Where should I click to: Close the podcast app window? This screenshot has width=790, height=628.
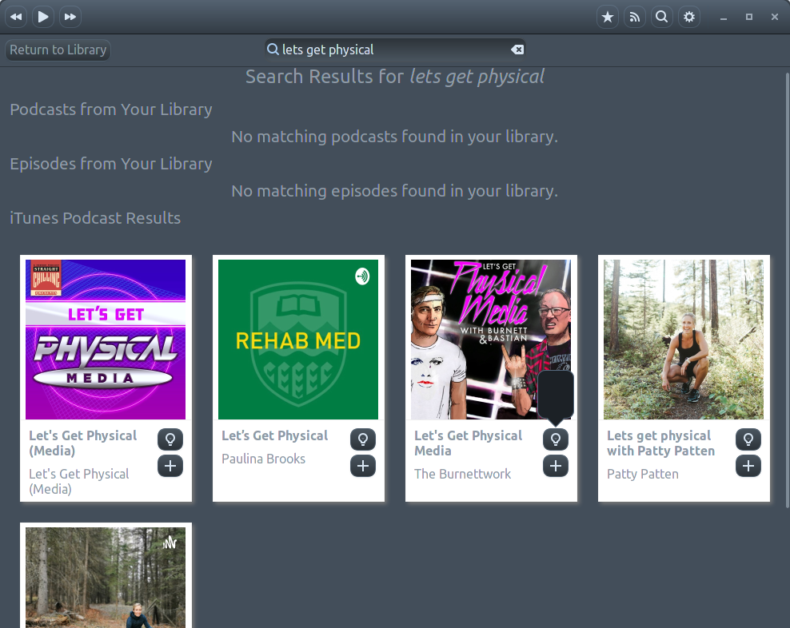[775, 17]
